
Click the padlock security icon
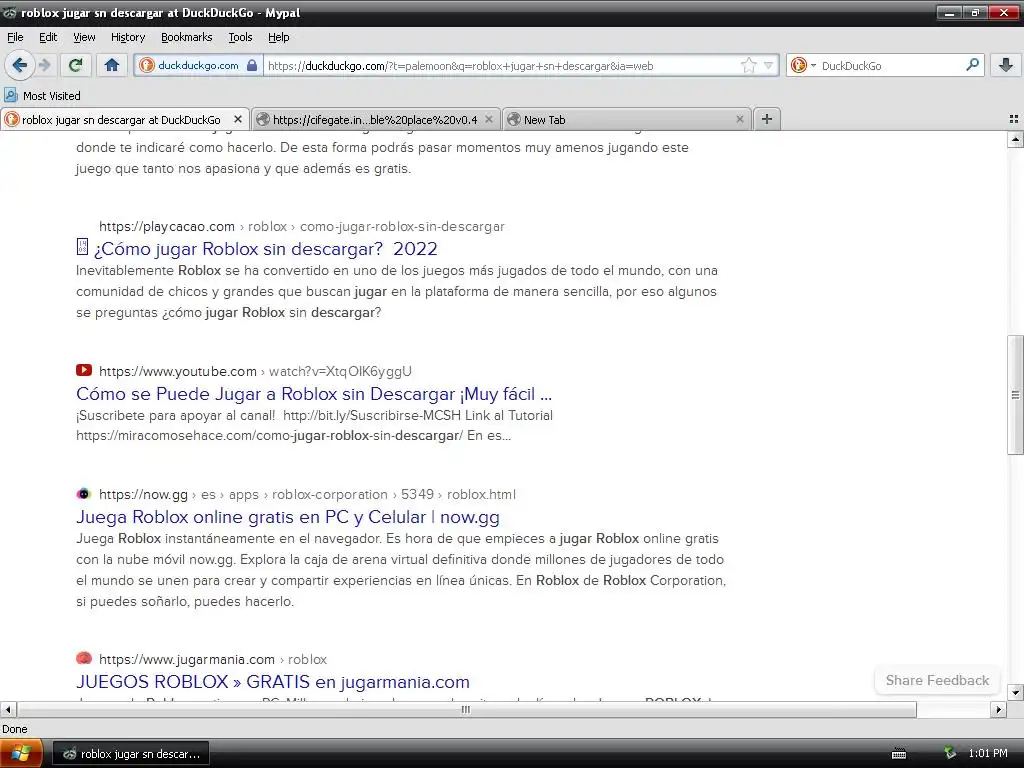pyautogui.click(x=252, y=65)
